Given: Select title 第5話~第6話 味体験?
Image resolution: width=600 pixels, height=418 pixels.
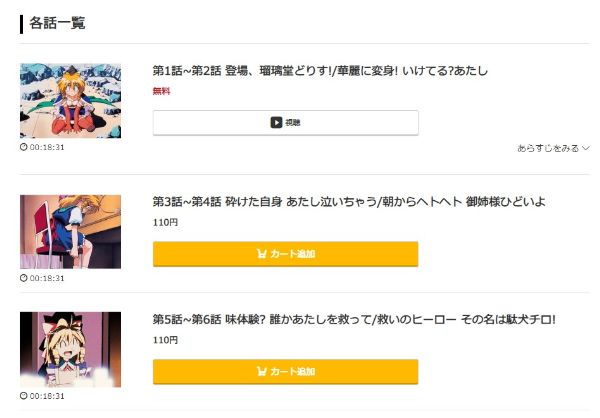Looking at the screenshot, I should pos(353,320).
